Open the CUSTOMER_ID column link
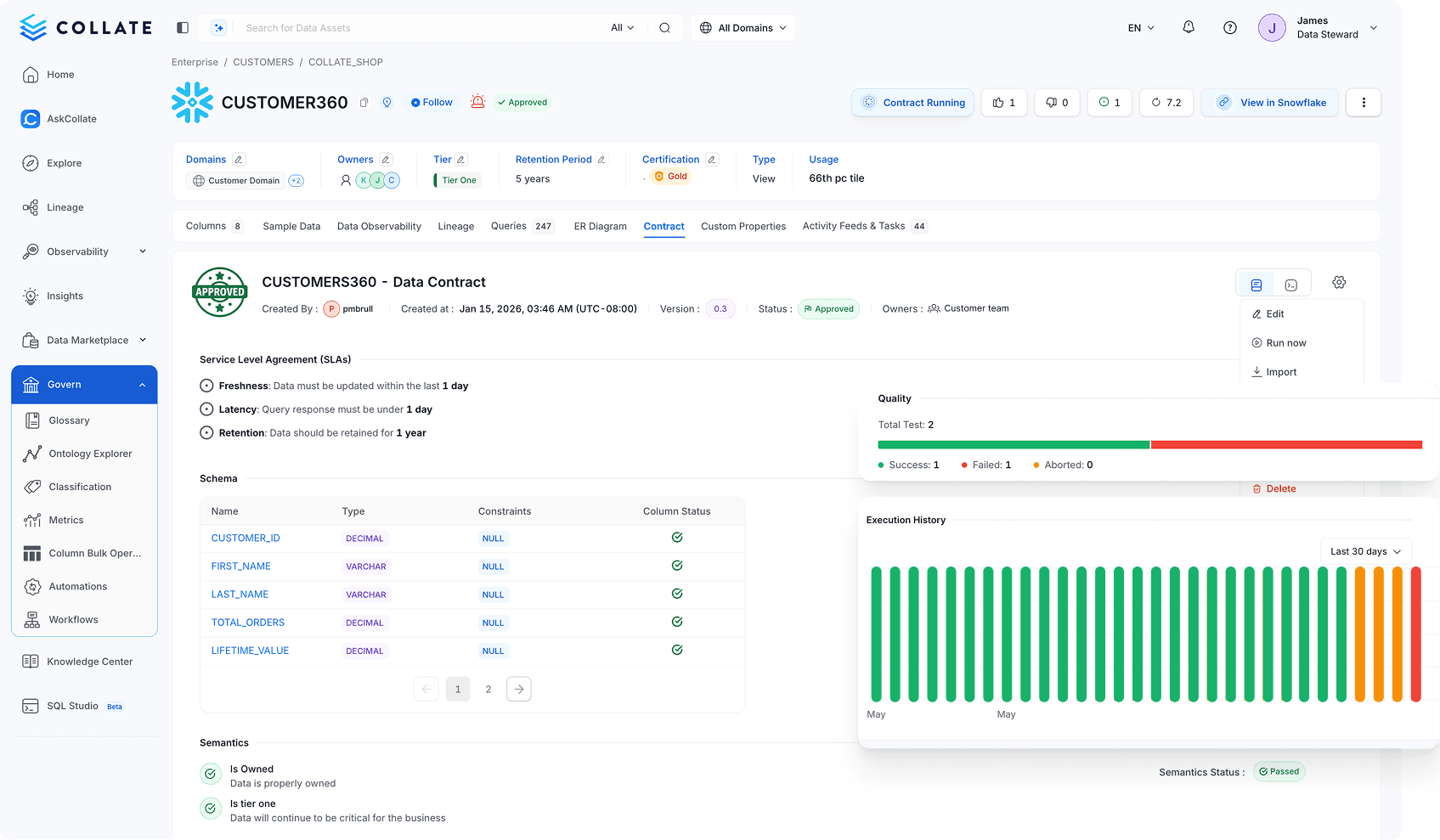Viewport: 1440px width, 840px height. pyautogui.click(x=246, y=538)
